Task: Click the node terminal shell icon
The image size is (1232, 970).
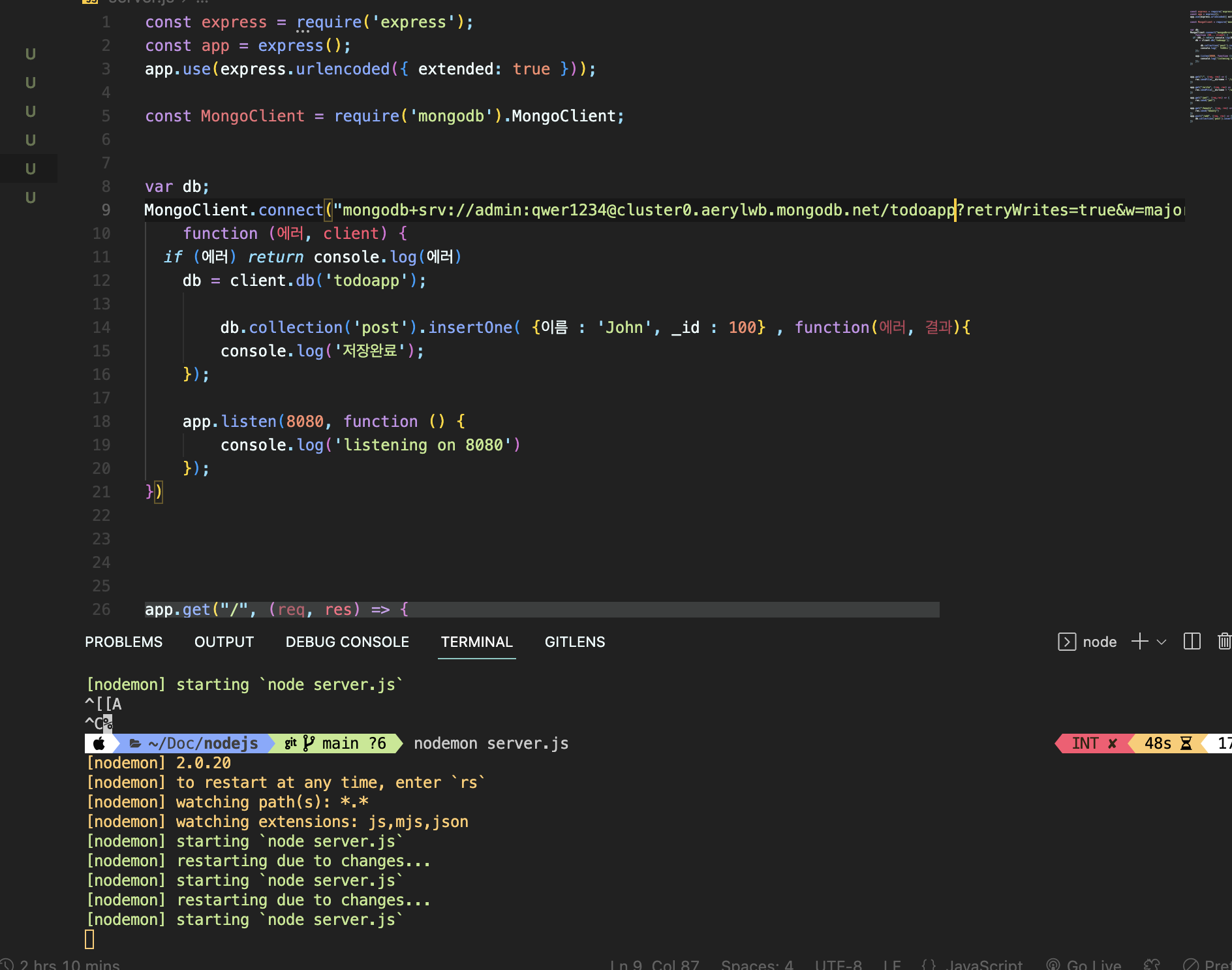Action: (1067, 642)
